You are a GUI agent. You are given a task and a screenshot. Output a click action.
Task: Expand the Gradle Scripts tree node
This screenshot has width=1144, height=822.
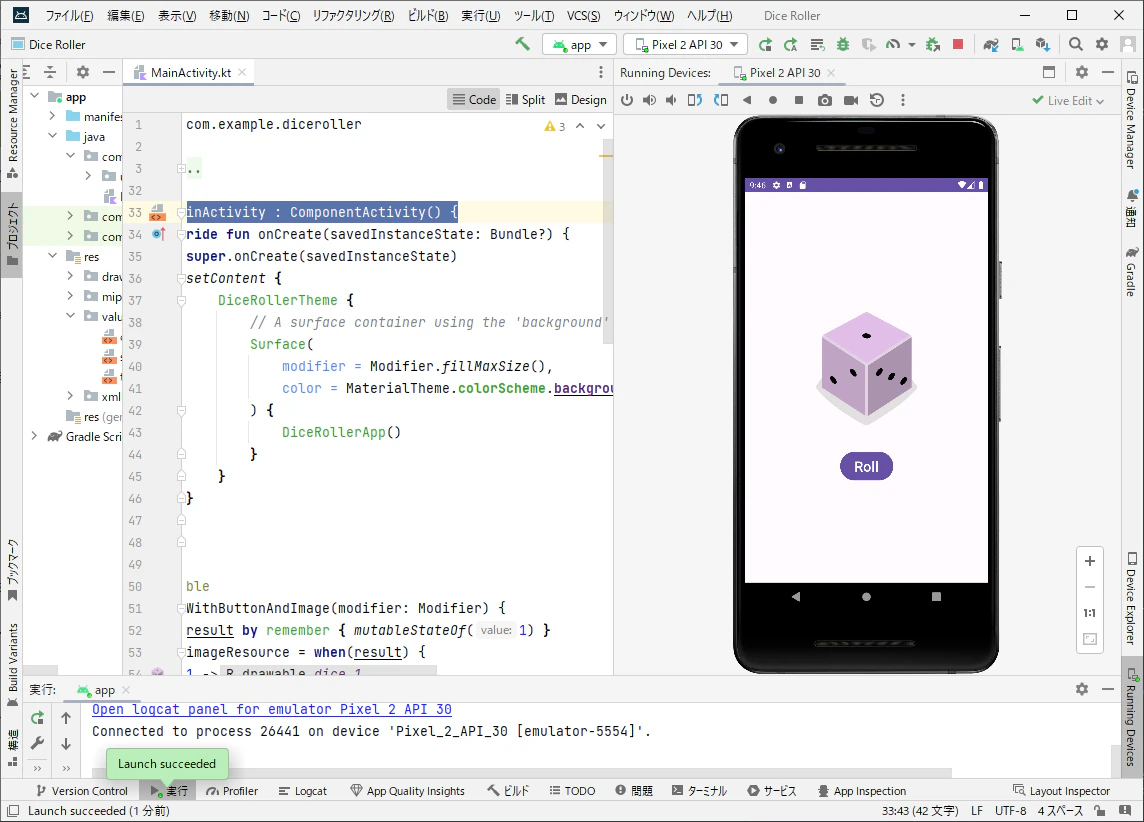coord(33,436)
